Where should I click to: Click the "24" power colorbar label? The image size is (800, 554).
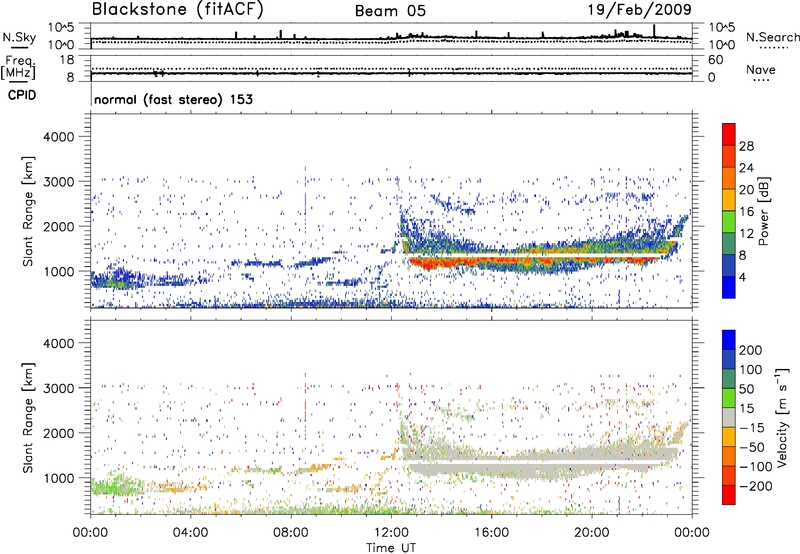click(746, 168)
